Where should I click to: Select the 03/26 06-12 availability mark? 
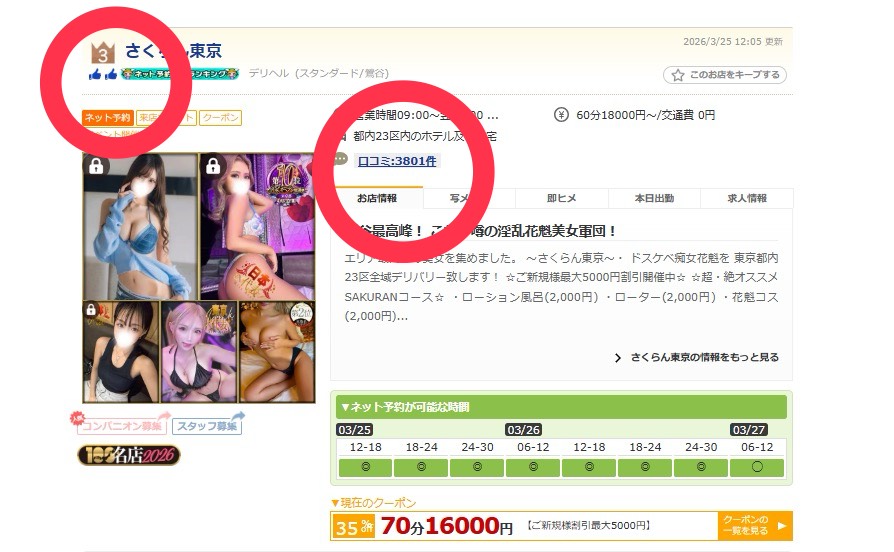[532, 468]
